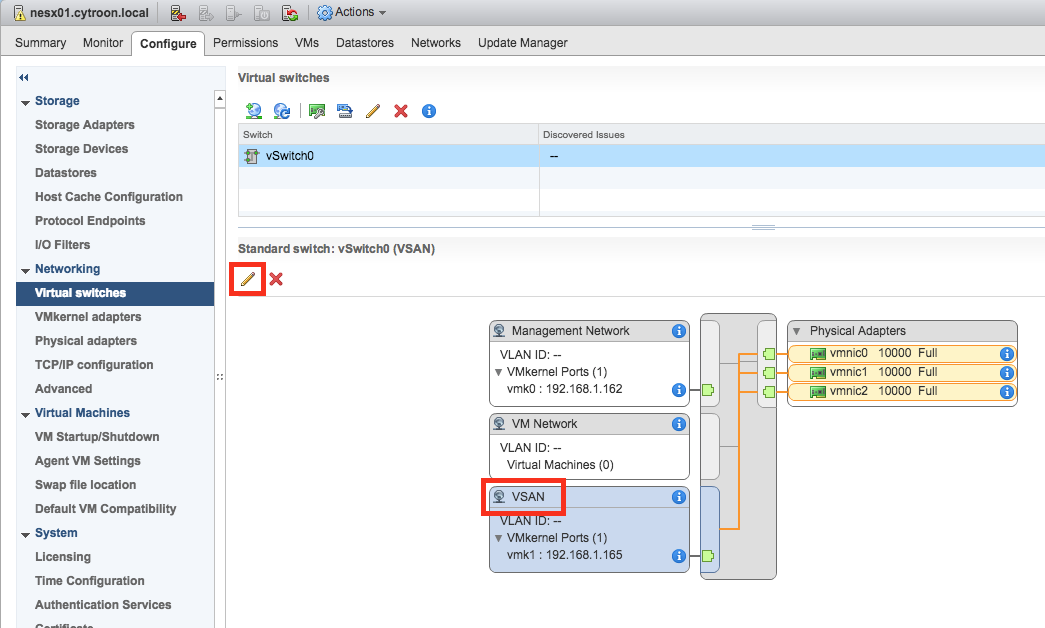Click the enter maintenance mode host icon
The width and height of the screenshot is (1045, 628).
click(178, 13)
